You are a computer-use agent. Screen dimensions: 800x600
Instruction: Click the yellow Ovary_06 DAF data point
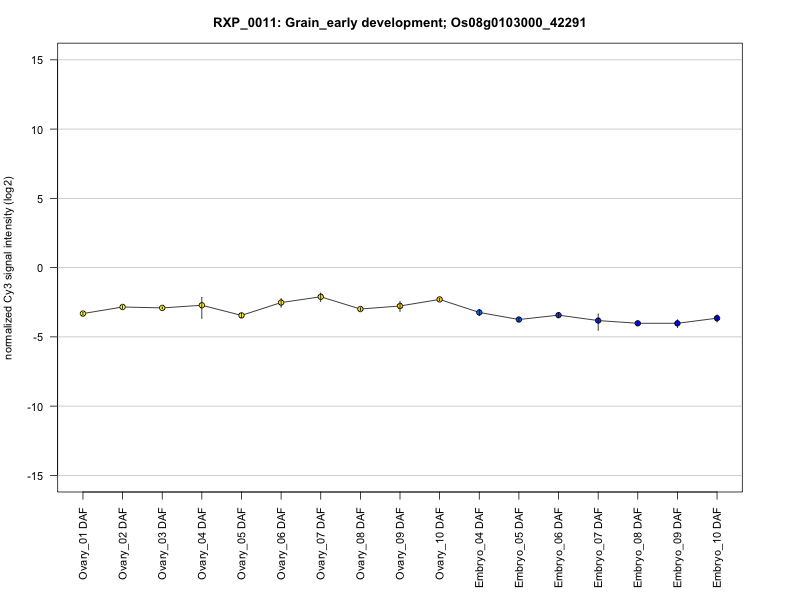point(281,302)
